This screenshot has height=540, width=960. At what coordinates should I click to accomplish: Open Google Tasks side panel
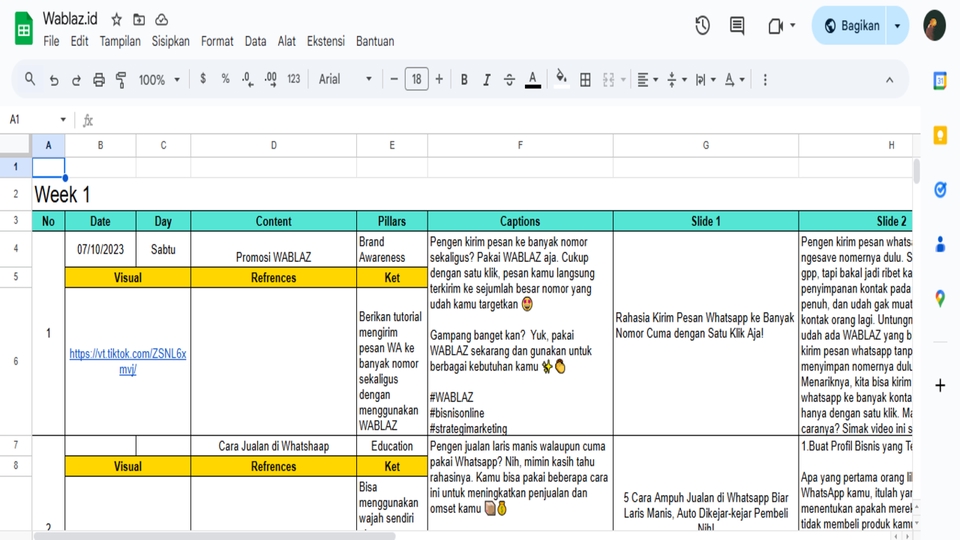(x=940, y=190)
